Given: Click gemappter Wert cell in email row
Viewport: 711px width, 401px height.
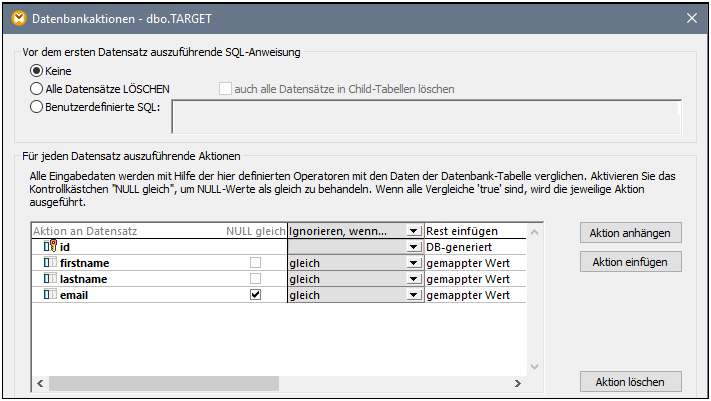Looking at the screenshot, I should coord(475,295).
